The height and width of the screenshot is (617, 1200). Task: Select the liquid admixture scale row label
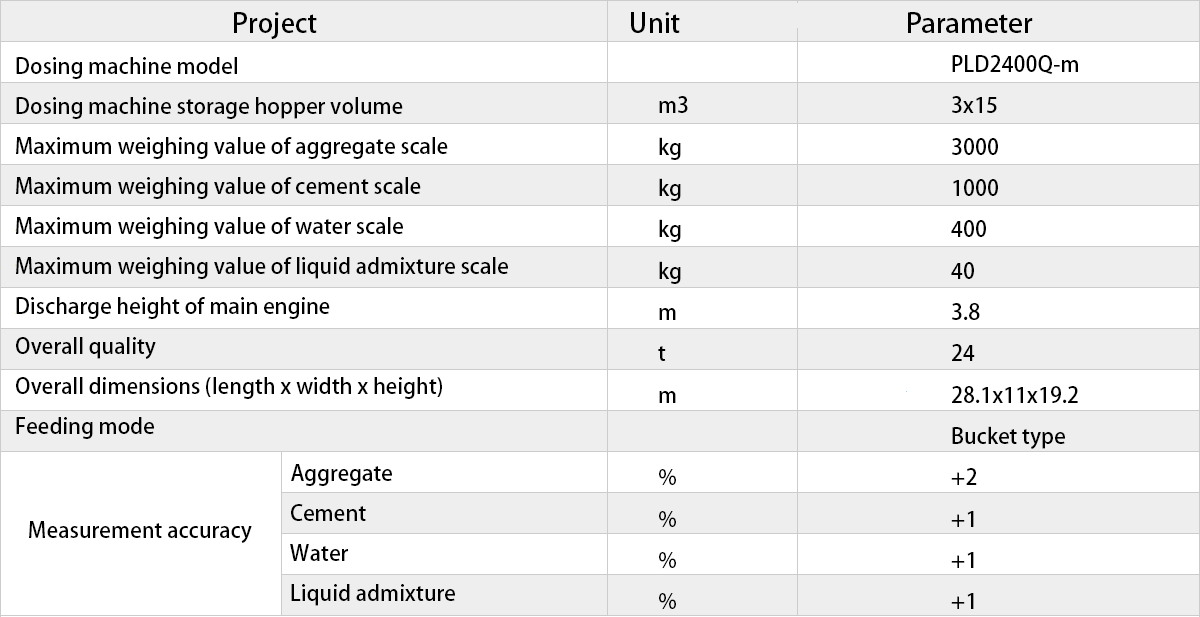(x=262, y=267)
